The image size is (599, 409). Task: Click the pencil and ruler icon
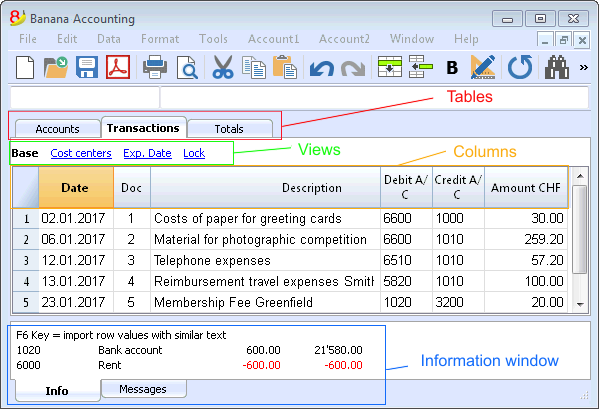tap(483, 67)
